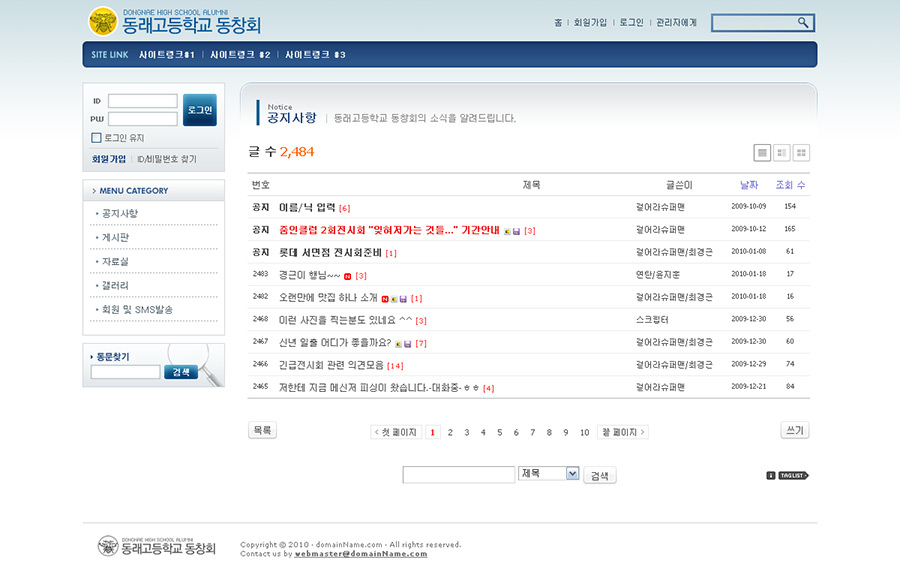Toggle the 로그인 유지 checkbox
Viewport: 900px width, 578px height.
click(x=97, y=138)
